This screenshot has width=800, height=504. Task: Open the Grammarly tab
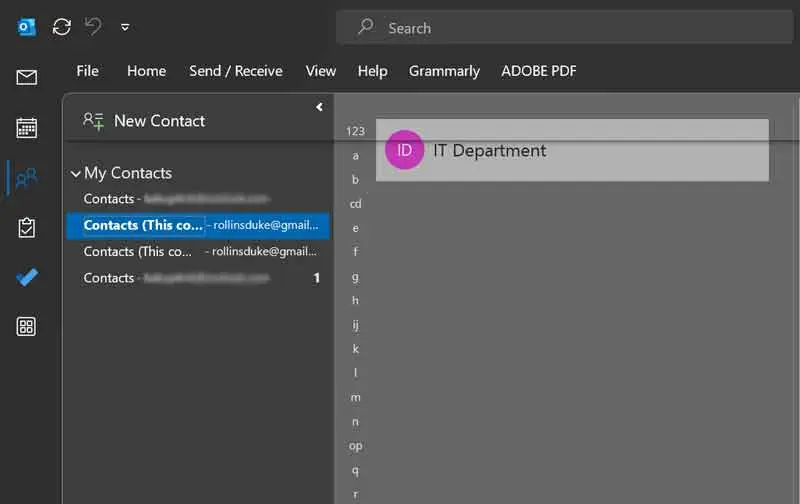444,71
